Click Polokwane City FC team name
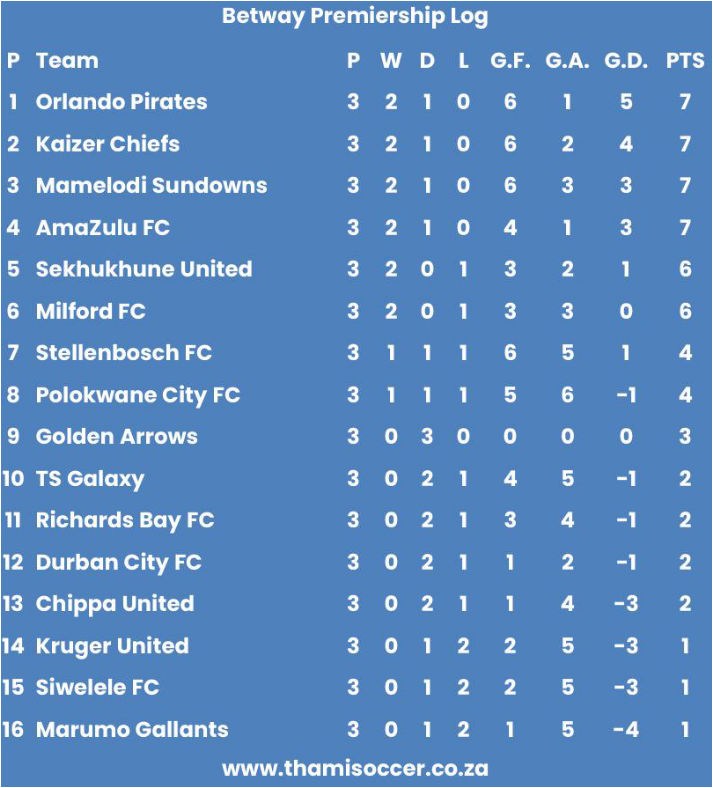Image resolution: width=713 pixels, height=788 pixels. click(138, 396)
